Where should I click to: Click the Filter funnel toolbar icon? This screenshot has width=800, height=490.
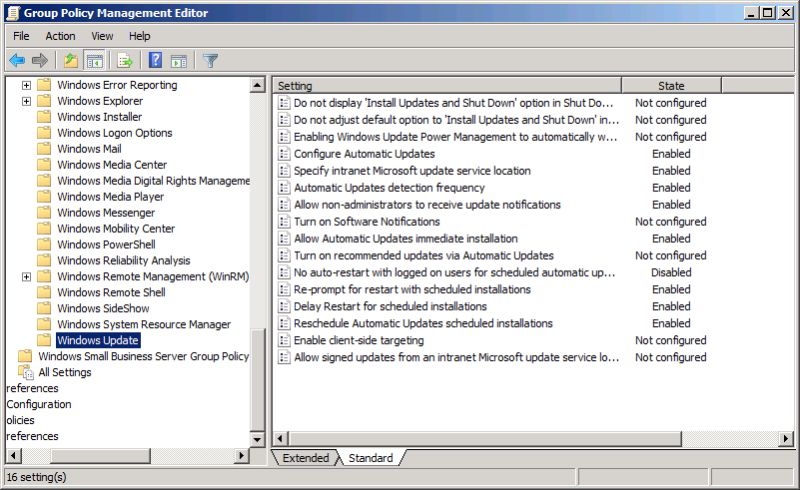tap(210, 61)
